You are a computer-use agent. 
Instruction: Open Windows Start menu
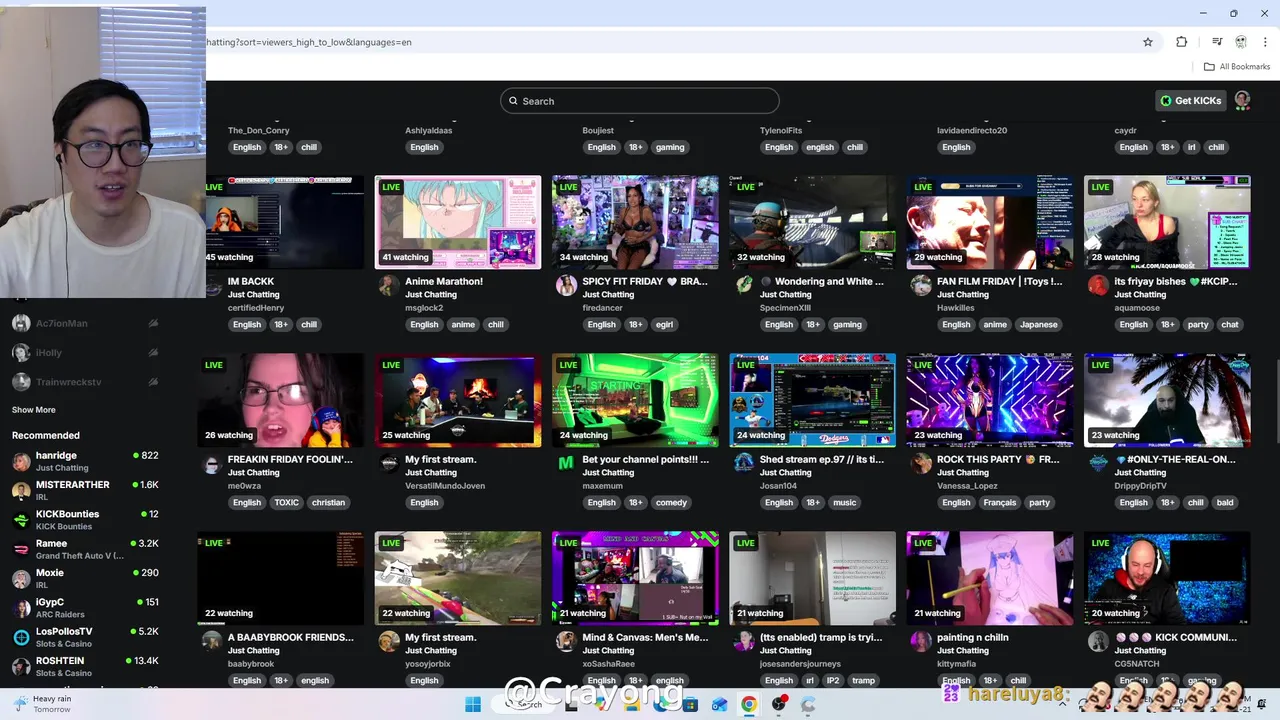(472, 704)
